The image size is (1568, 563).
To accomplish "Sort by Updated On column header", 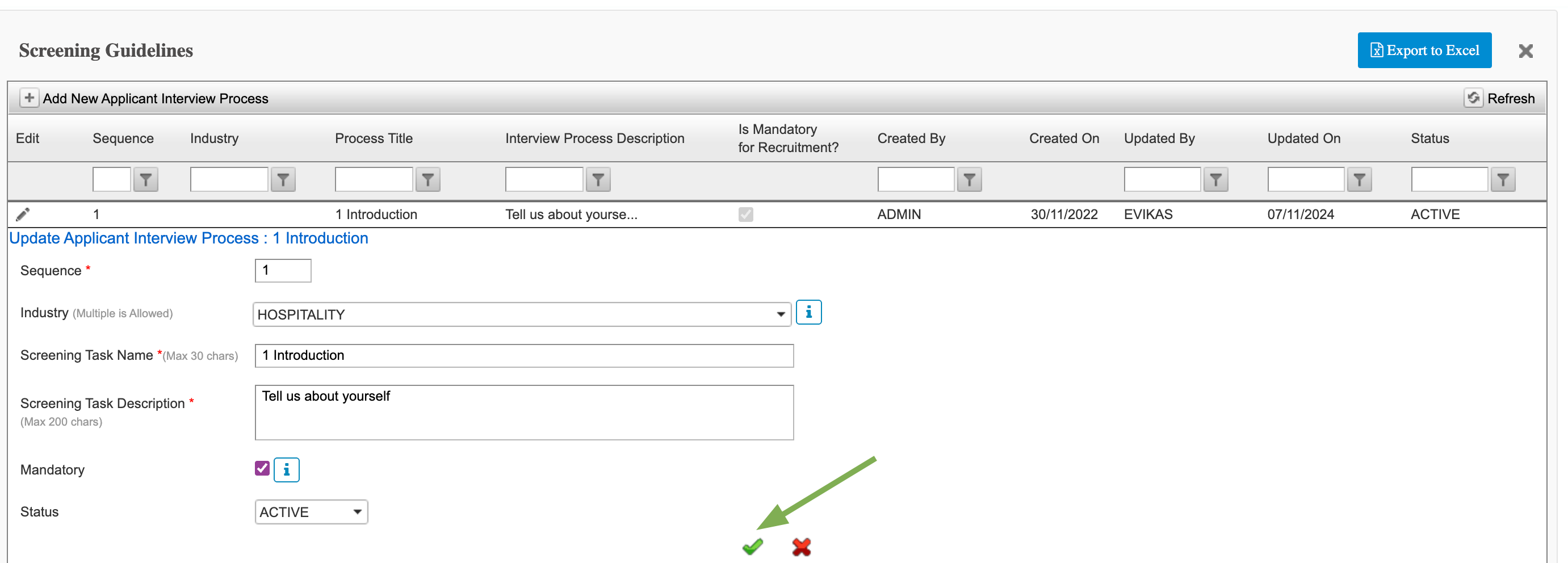I will coord(1304,138).
